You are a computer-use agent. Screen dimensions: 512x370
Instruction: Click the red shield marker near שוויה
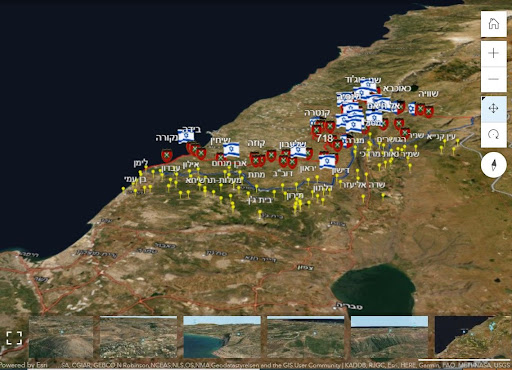[x=429, y=112]
